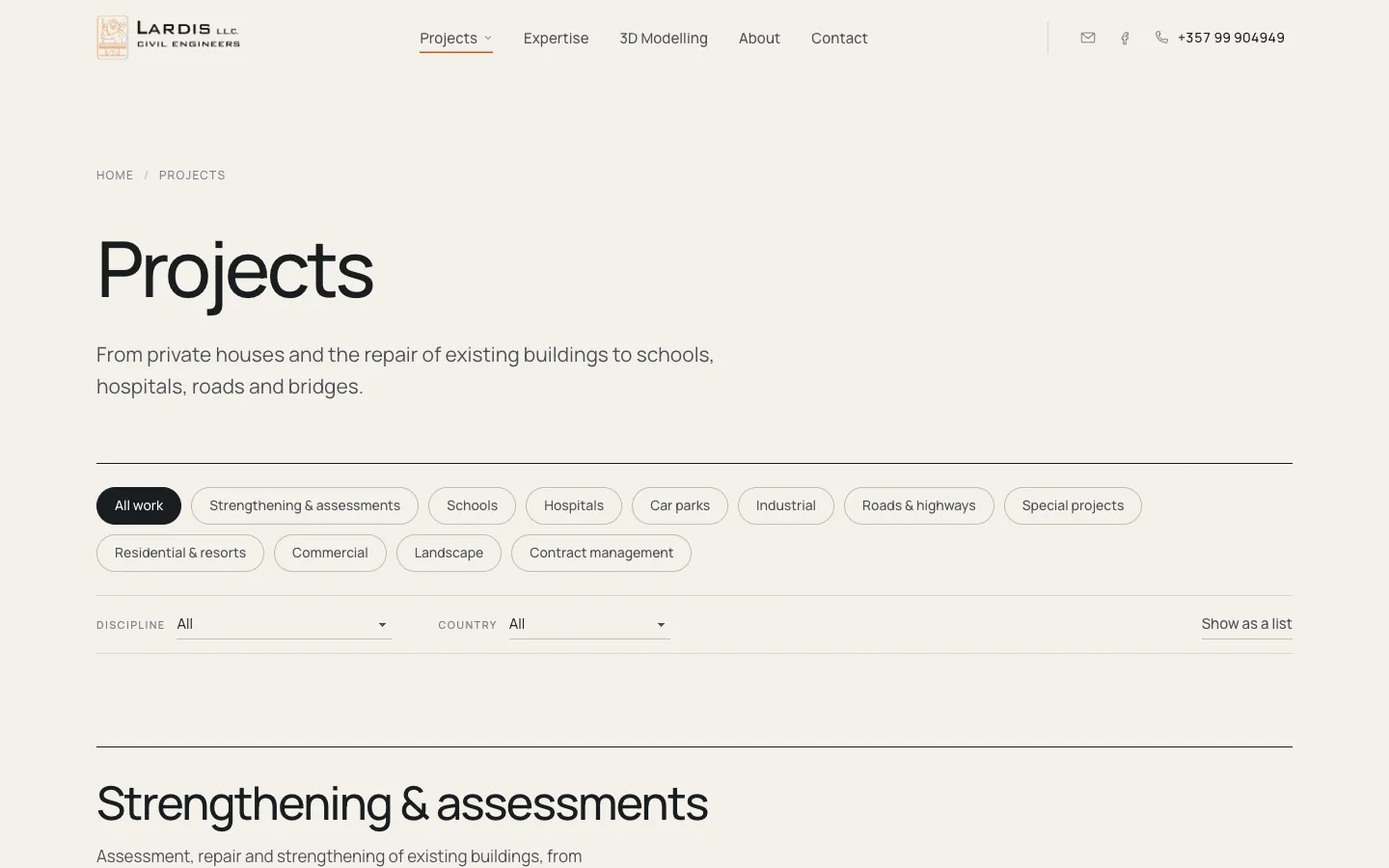
Task: Navigate to the Contact page
Action: pos(839,39)
